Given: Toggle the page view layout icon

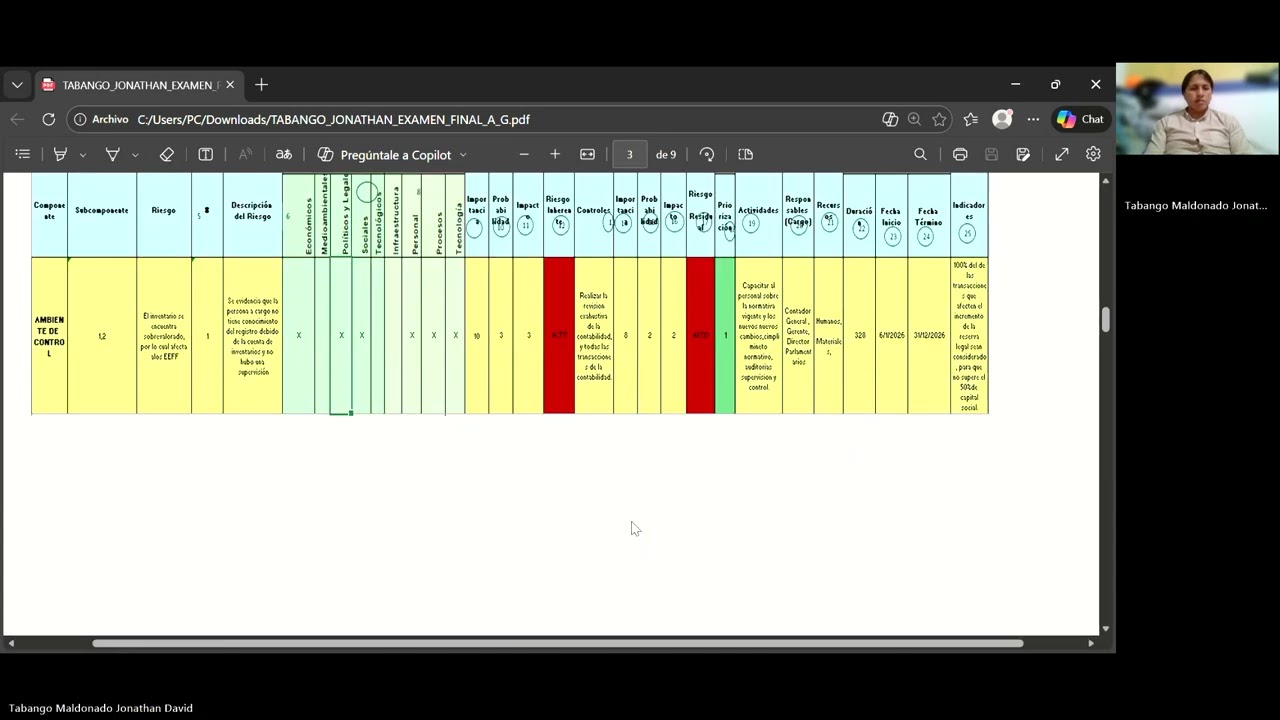Looking at the screenshot, I should (745, 154).
